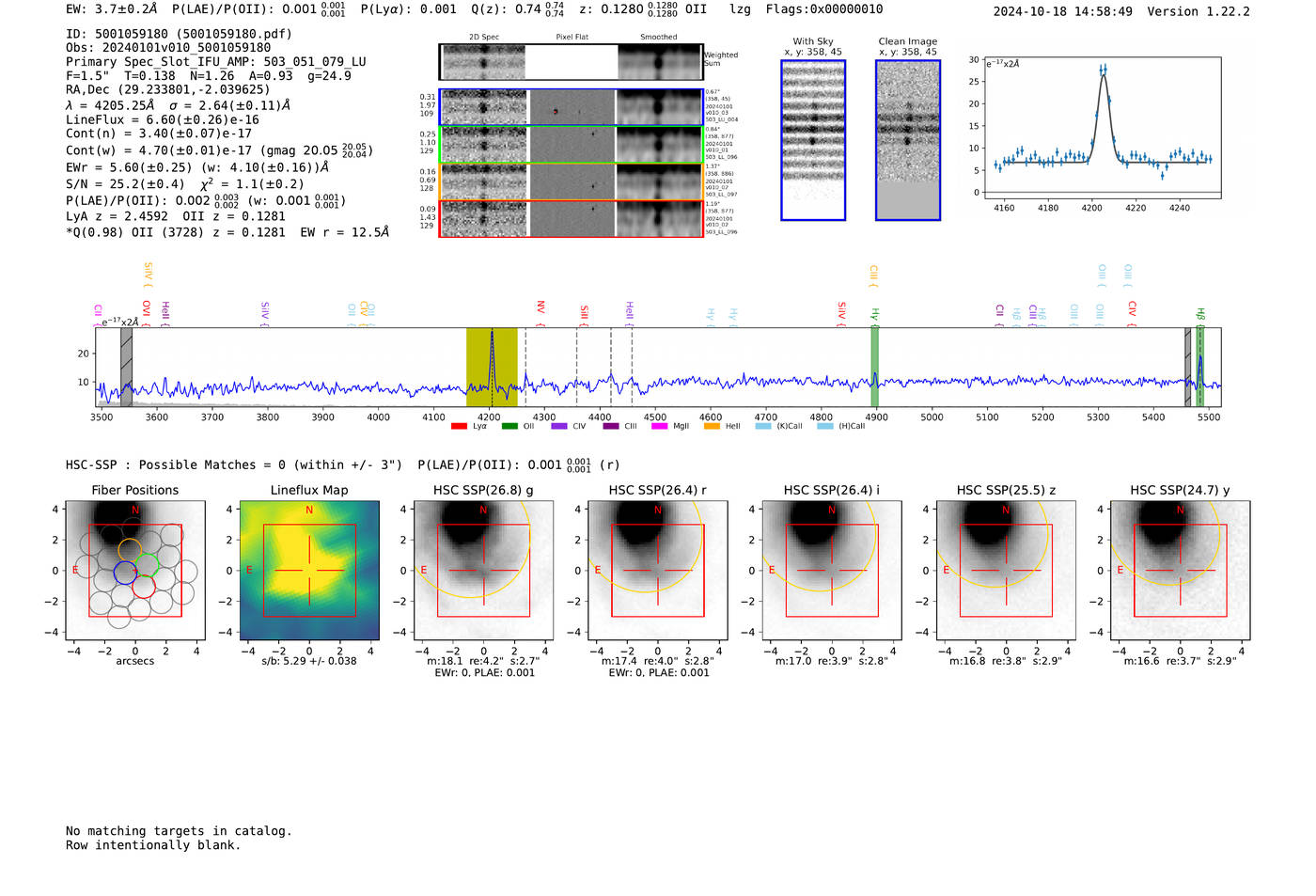Click the 2024-10-18 14:58:49 timestamp

click(x=1062, y=11)
